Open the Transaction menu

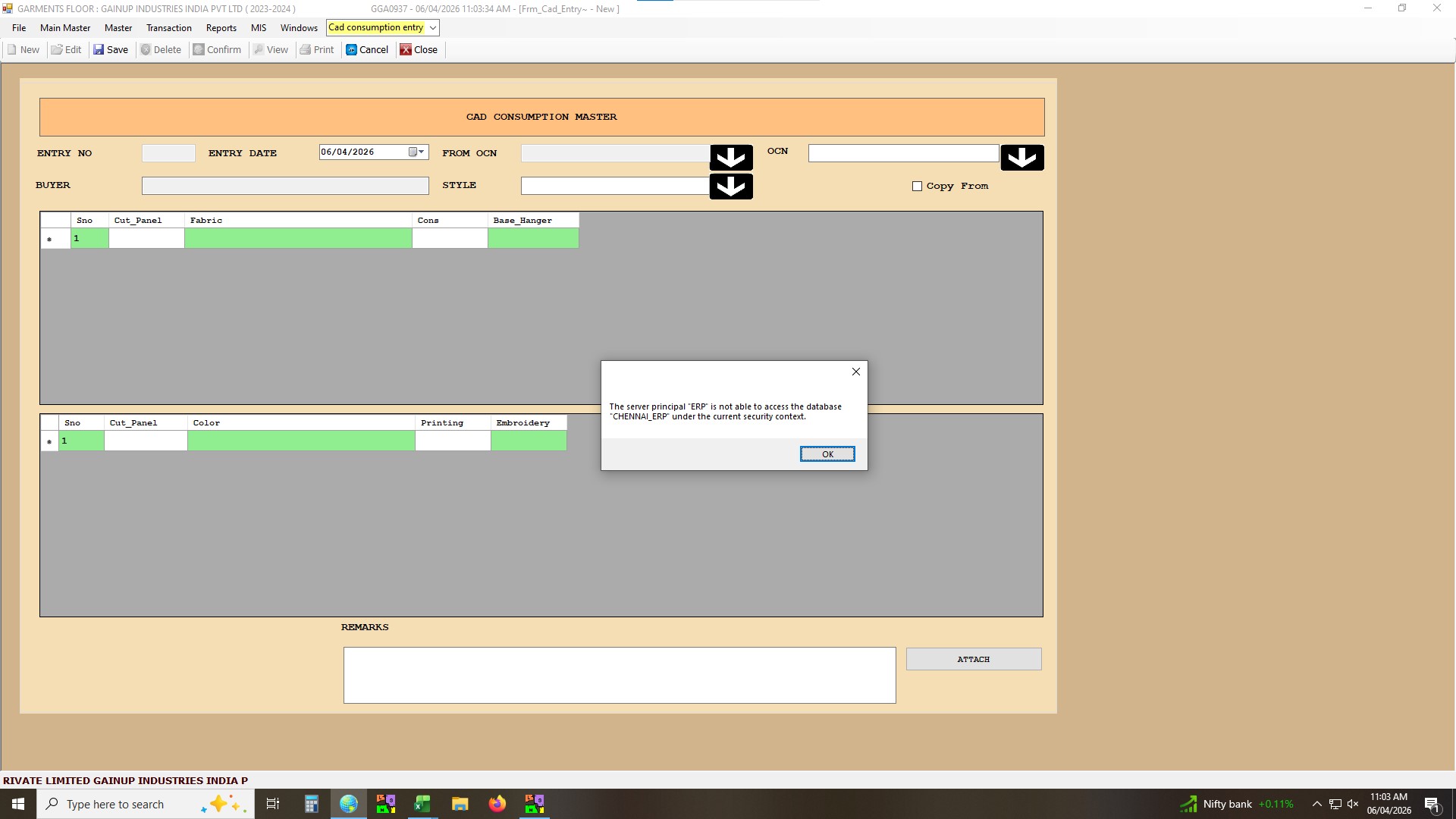(x=168, y=28)
